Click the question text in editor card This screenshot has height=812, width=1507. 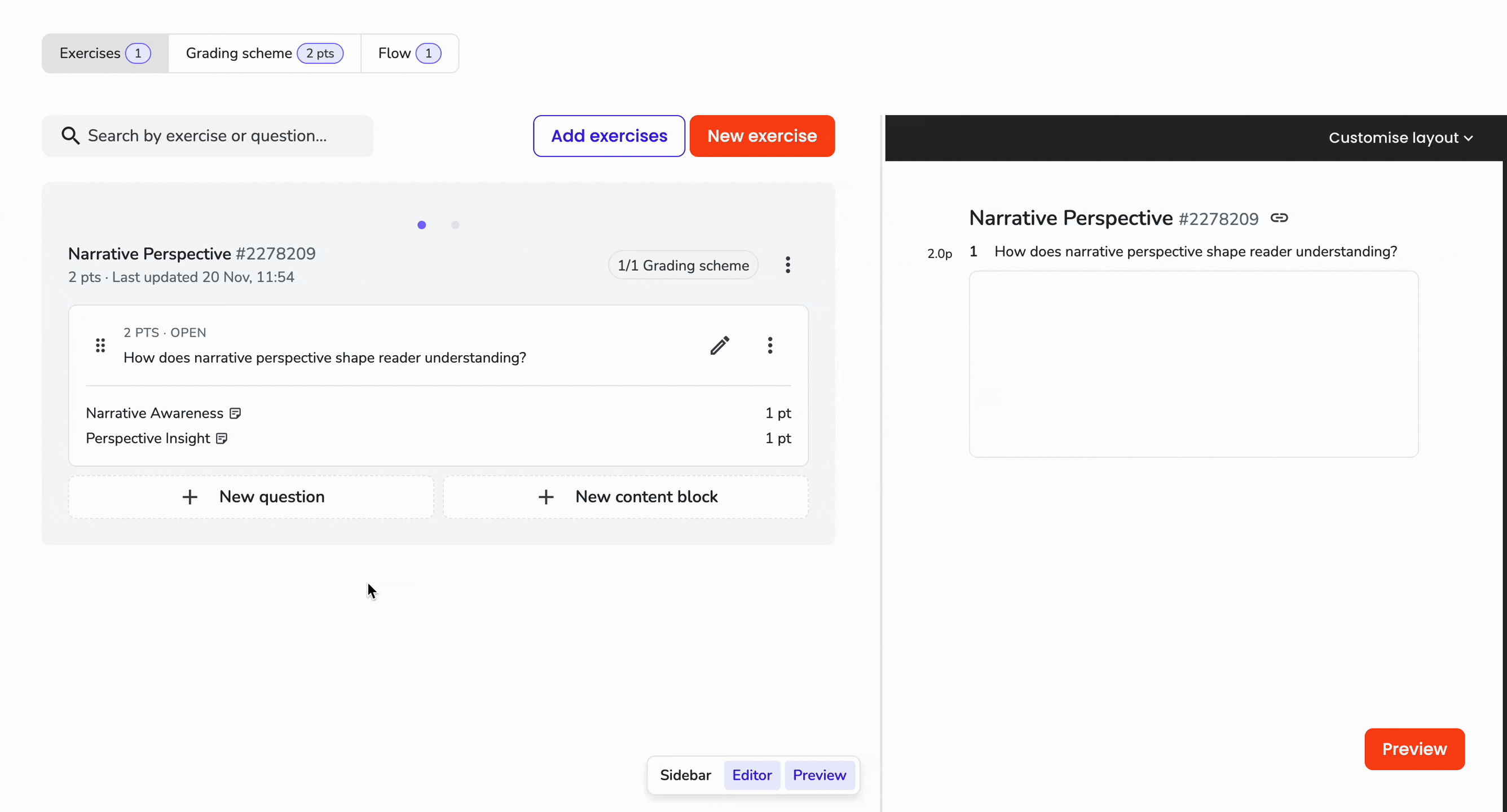point(325,358)
